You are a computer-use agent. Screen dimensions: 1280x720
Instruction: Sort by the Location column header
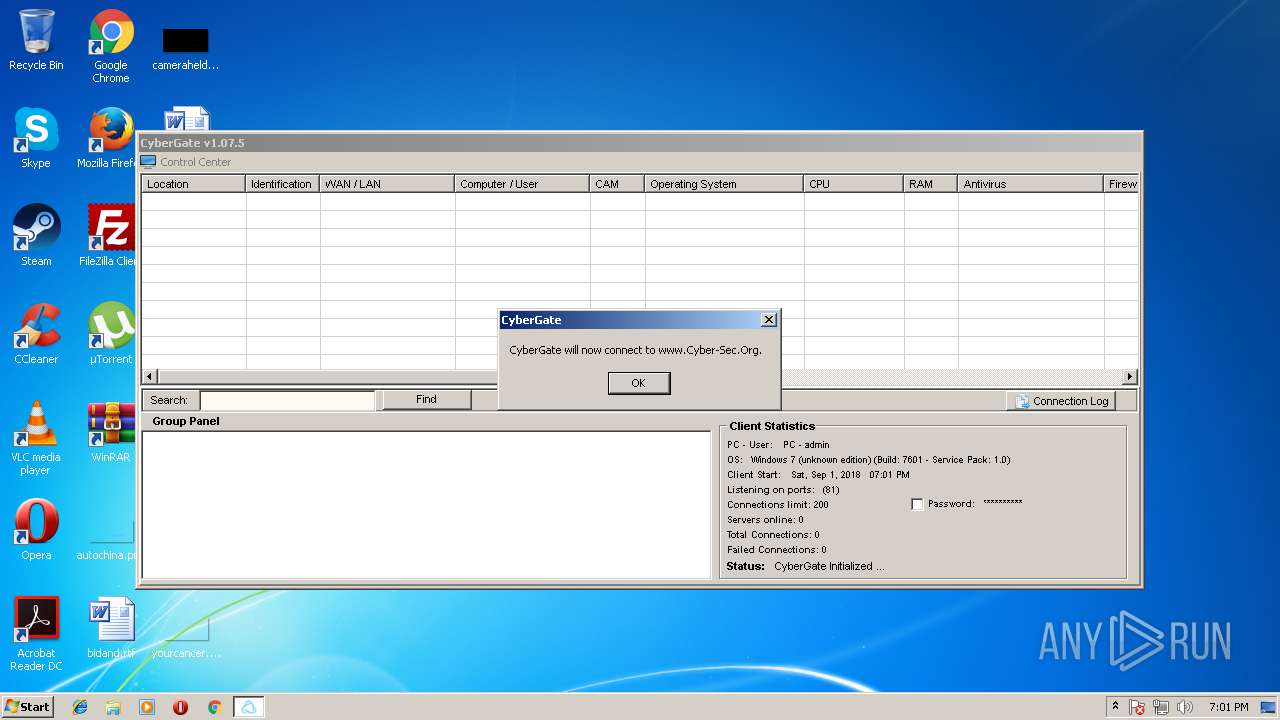point(193,184)
